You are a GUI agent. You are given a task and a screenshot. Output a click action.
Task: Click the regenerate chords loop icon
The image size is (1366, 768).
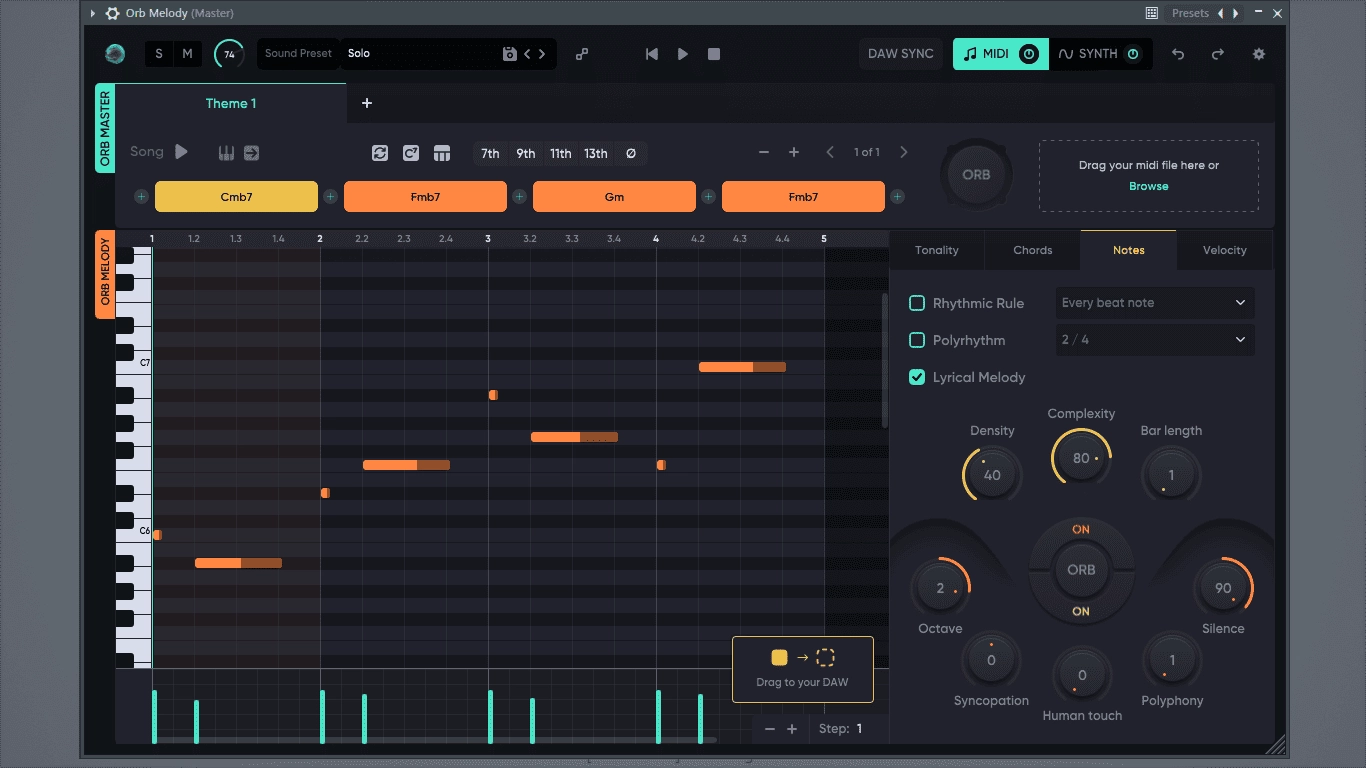click(380, 153)
